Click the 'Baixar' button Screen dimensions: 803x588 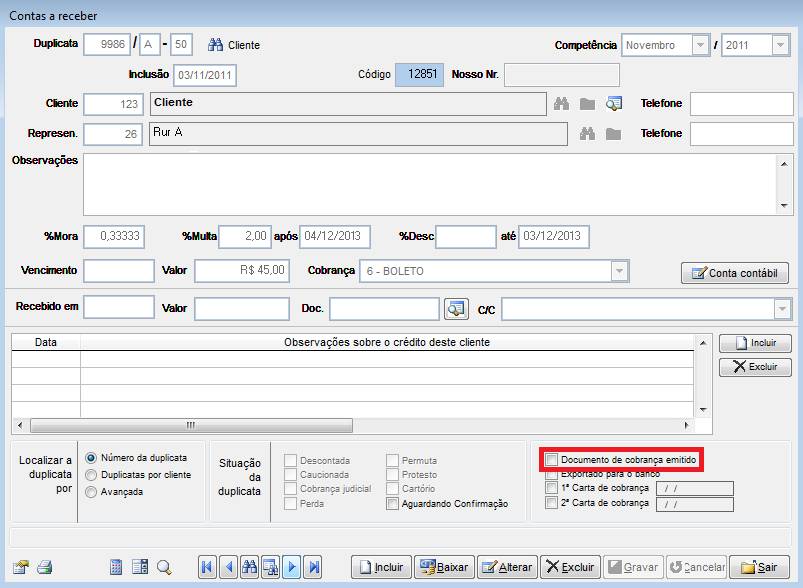(444, 567)
